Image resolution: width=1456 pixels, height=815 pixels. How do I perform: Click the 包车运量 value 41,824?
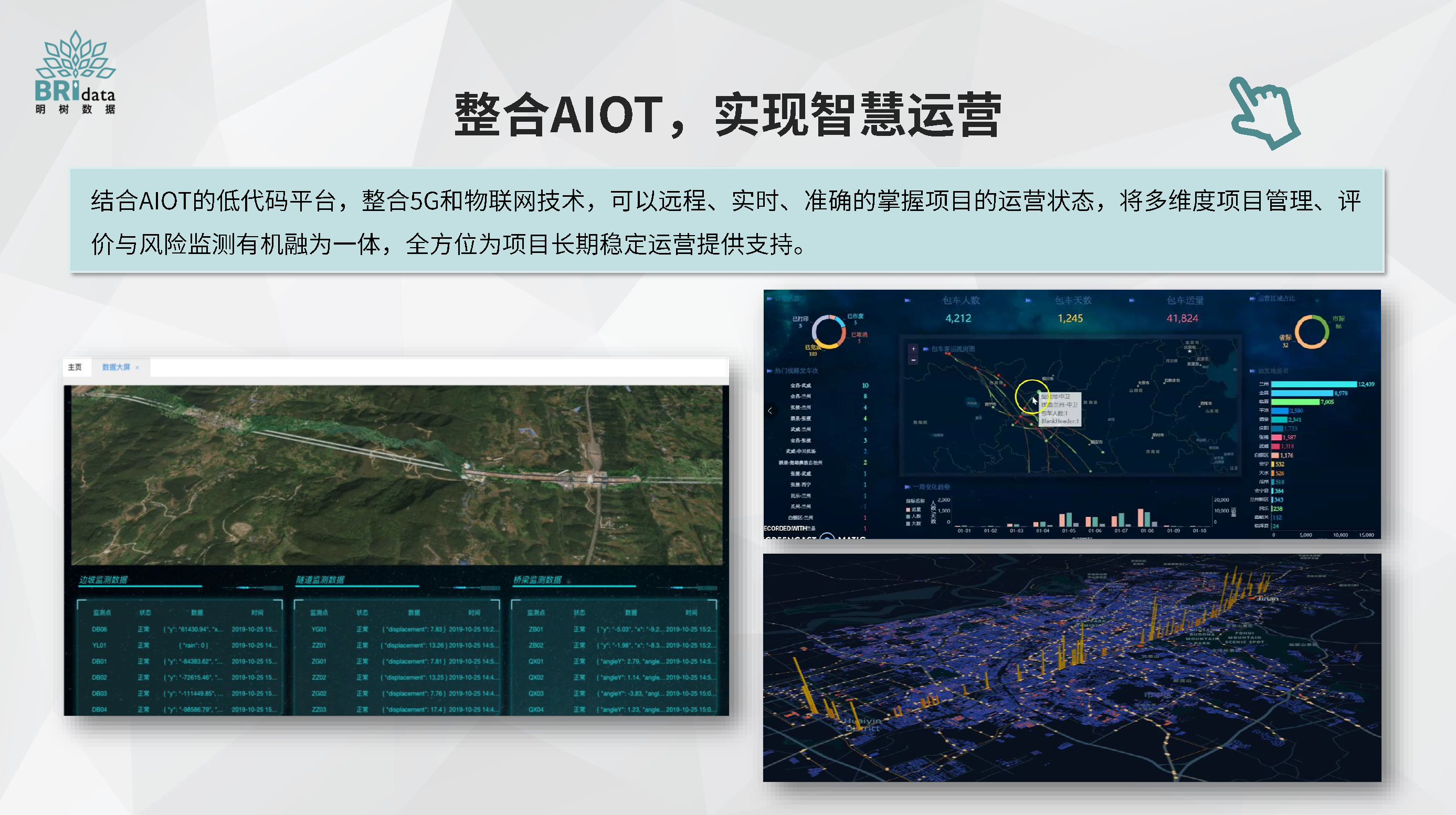(x=1182, y=318)
